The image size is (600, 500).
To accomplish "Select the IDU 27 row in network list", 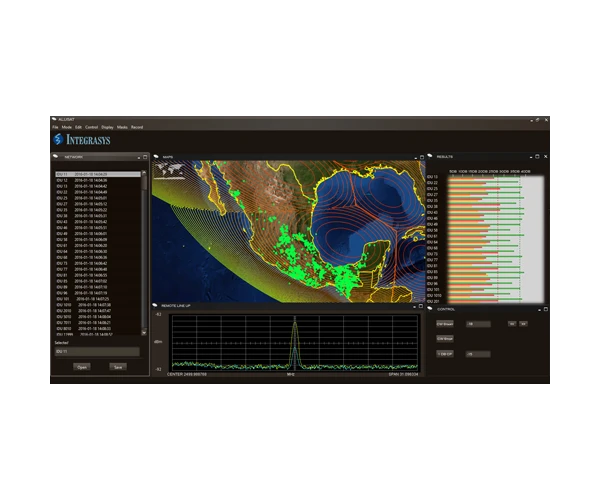I will pos(98,204).
